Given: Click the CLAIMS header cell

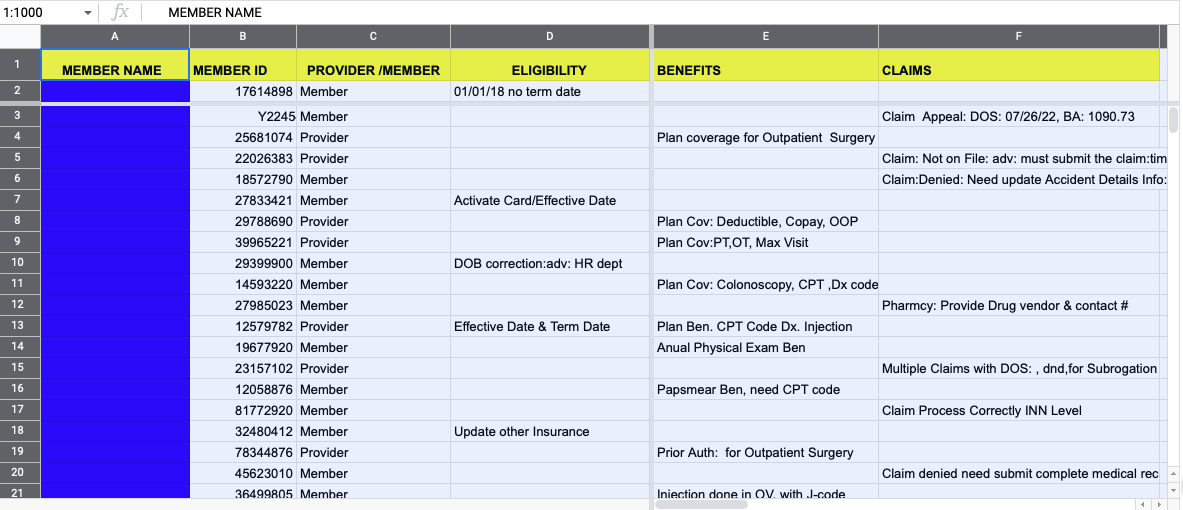Looking at the screenshot, I should (1018, 70).
